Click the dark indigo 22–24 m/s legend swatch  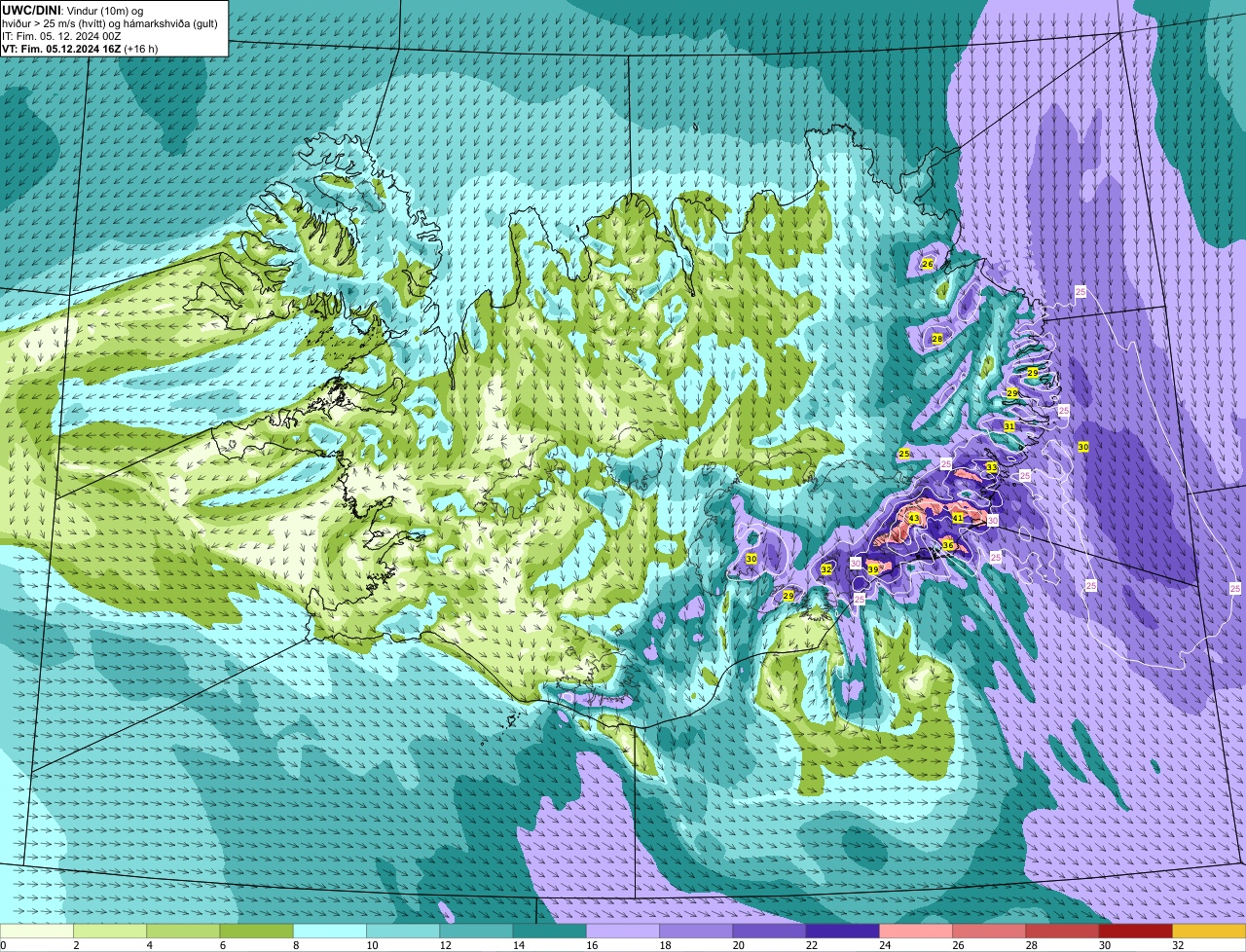pos(843,932)
